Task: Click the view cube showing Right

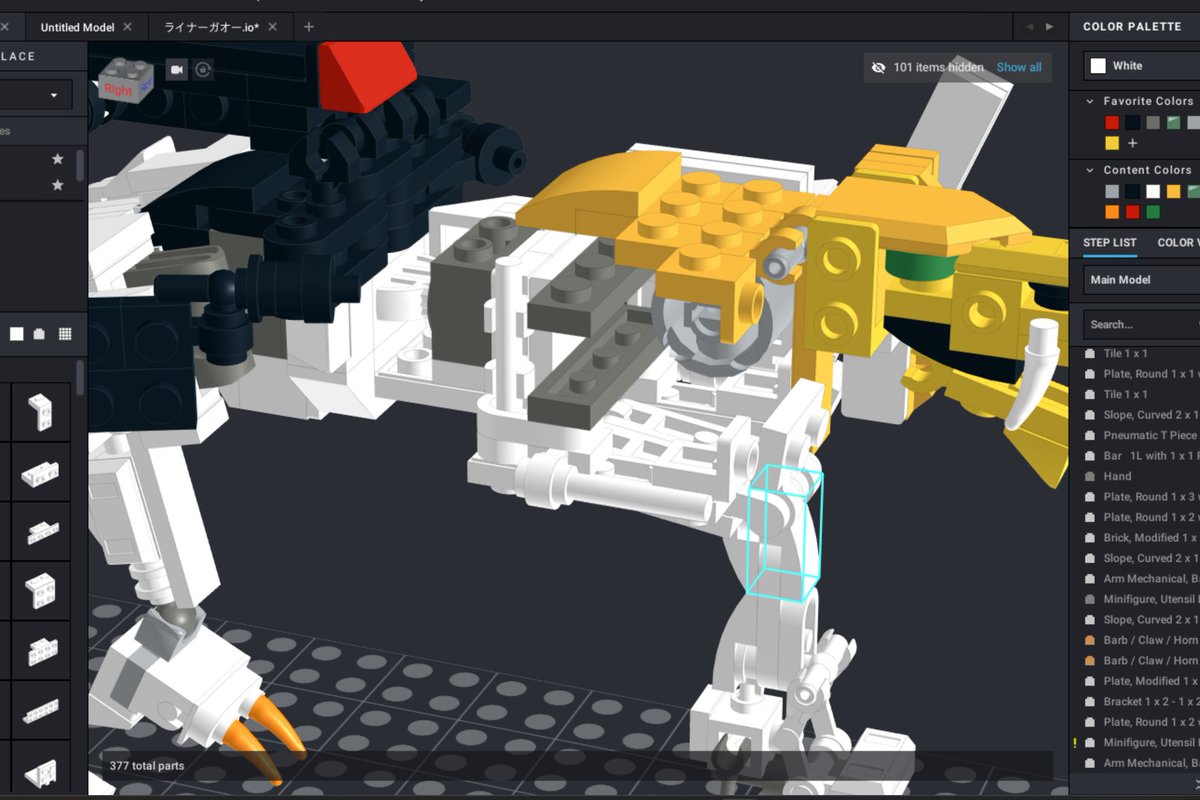Action: (126, 83)
